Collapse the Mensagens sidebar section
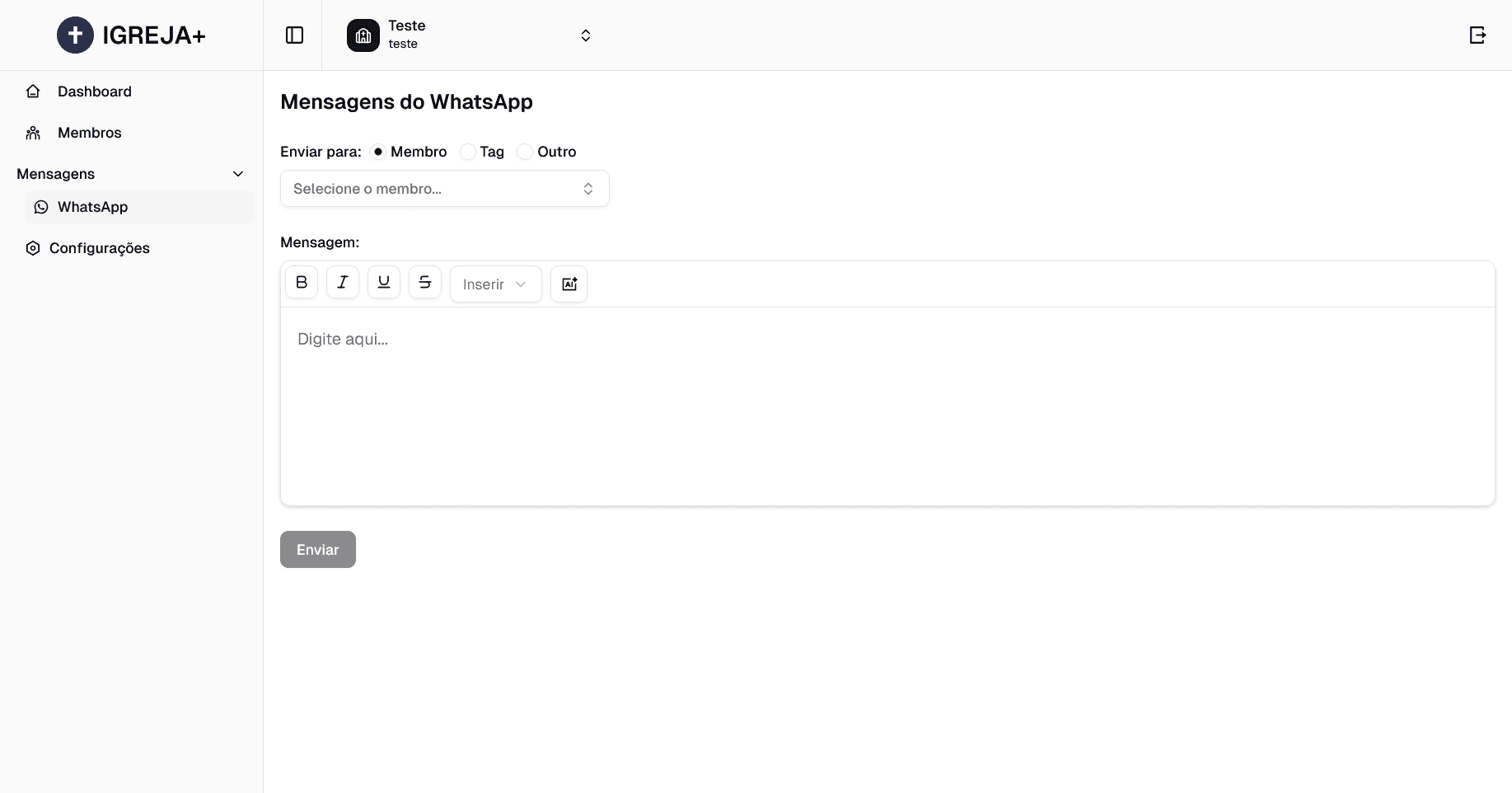The width and height of the screenshot is (1512, 793). pyautogui.click(x=238, y=174)
